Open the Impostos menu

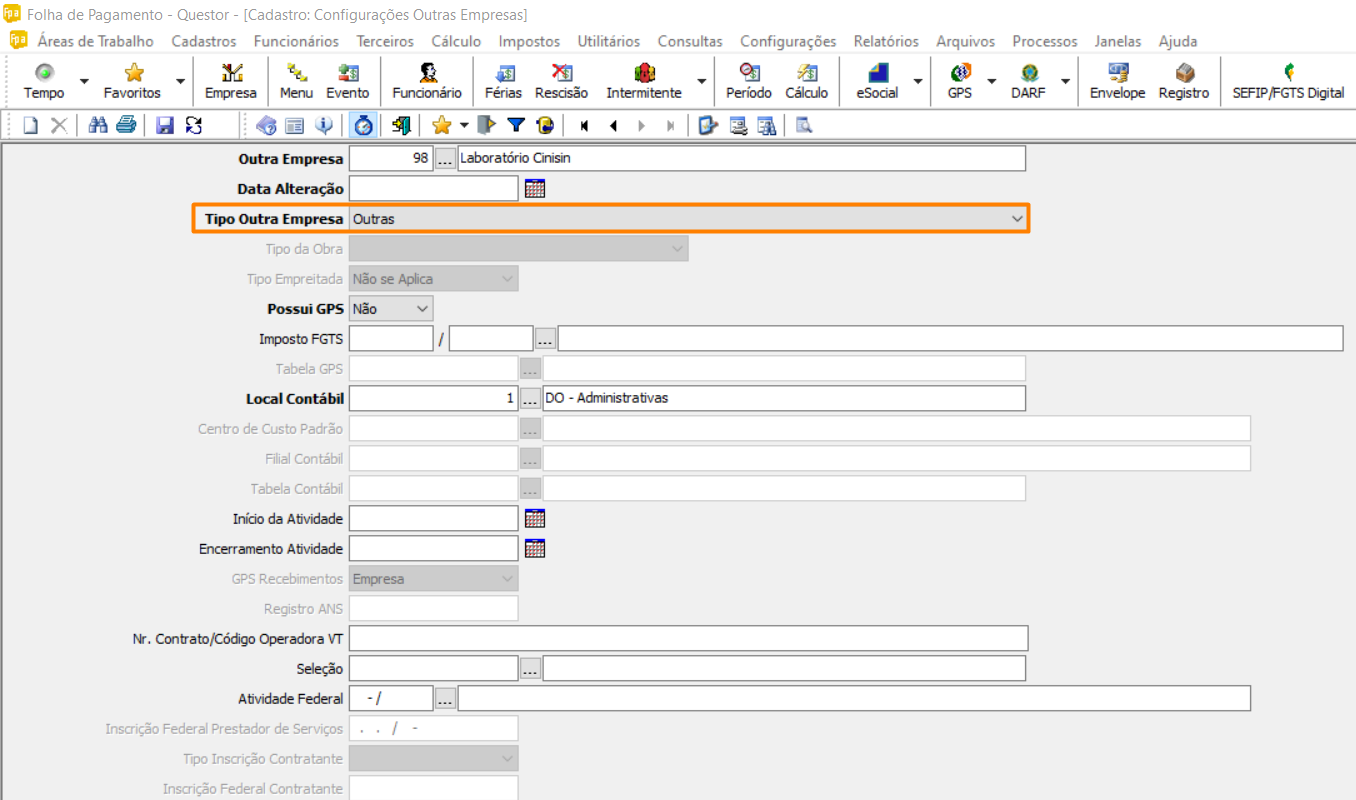click(529, 41)
